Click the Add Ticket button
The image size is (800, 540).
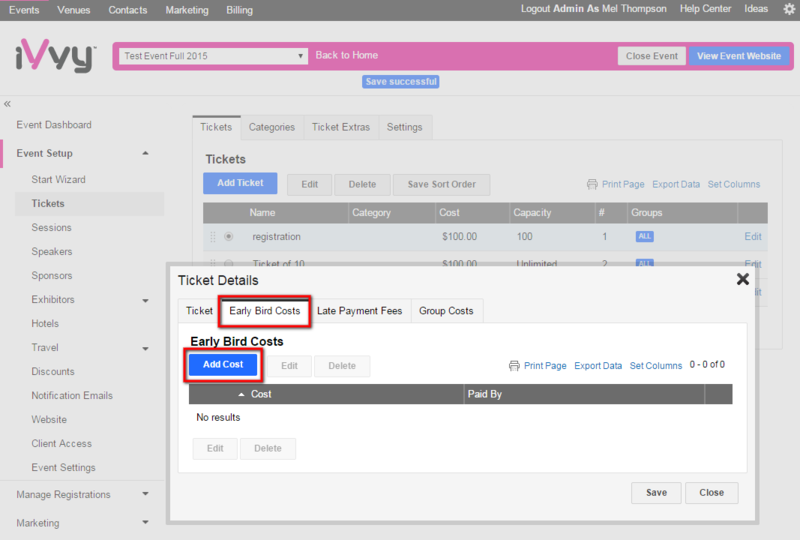click(x=240, y=183)
